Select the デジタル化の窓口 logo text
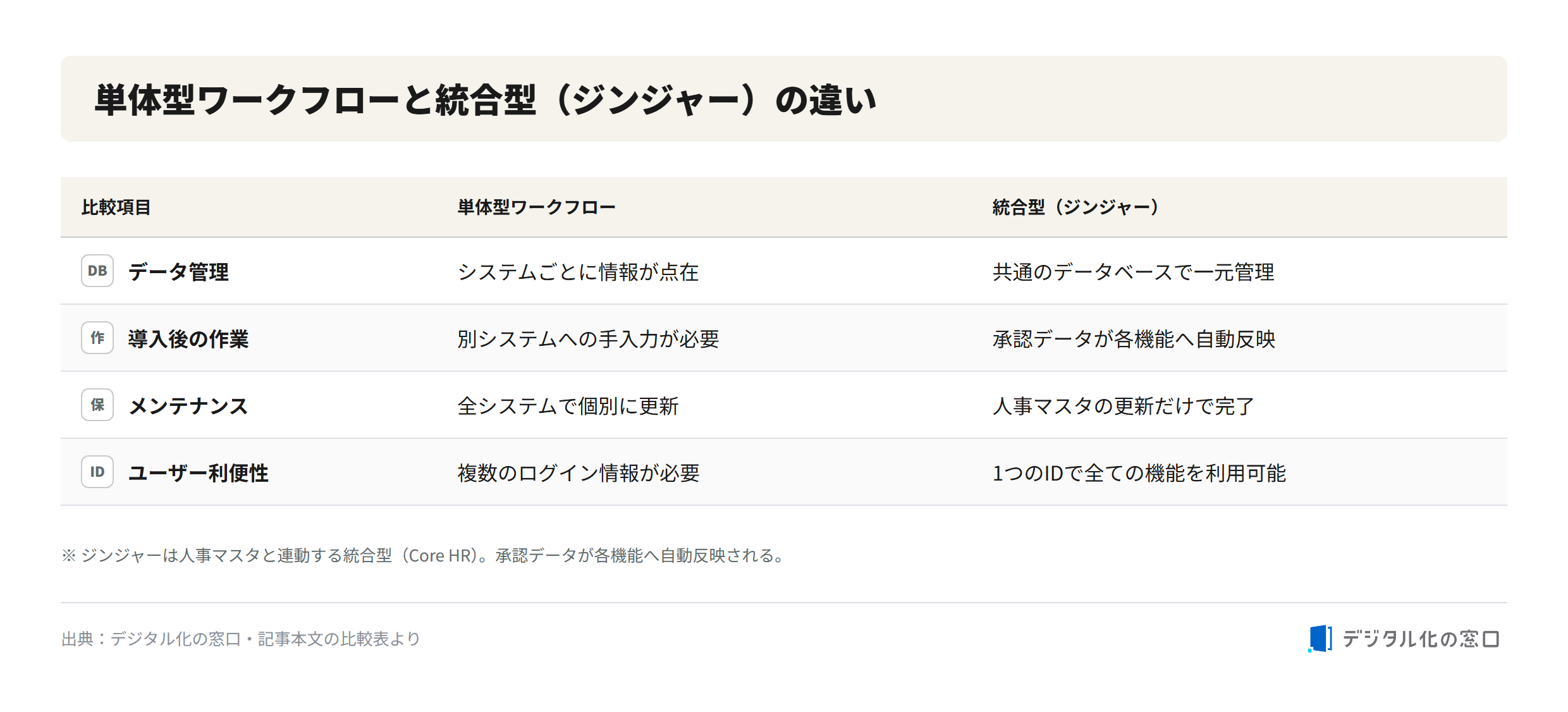The width and height of the screenshot is (1568, 712). (x=1420, y=639)
